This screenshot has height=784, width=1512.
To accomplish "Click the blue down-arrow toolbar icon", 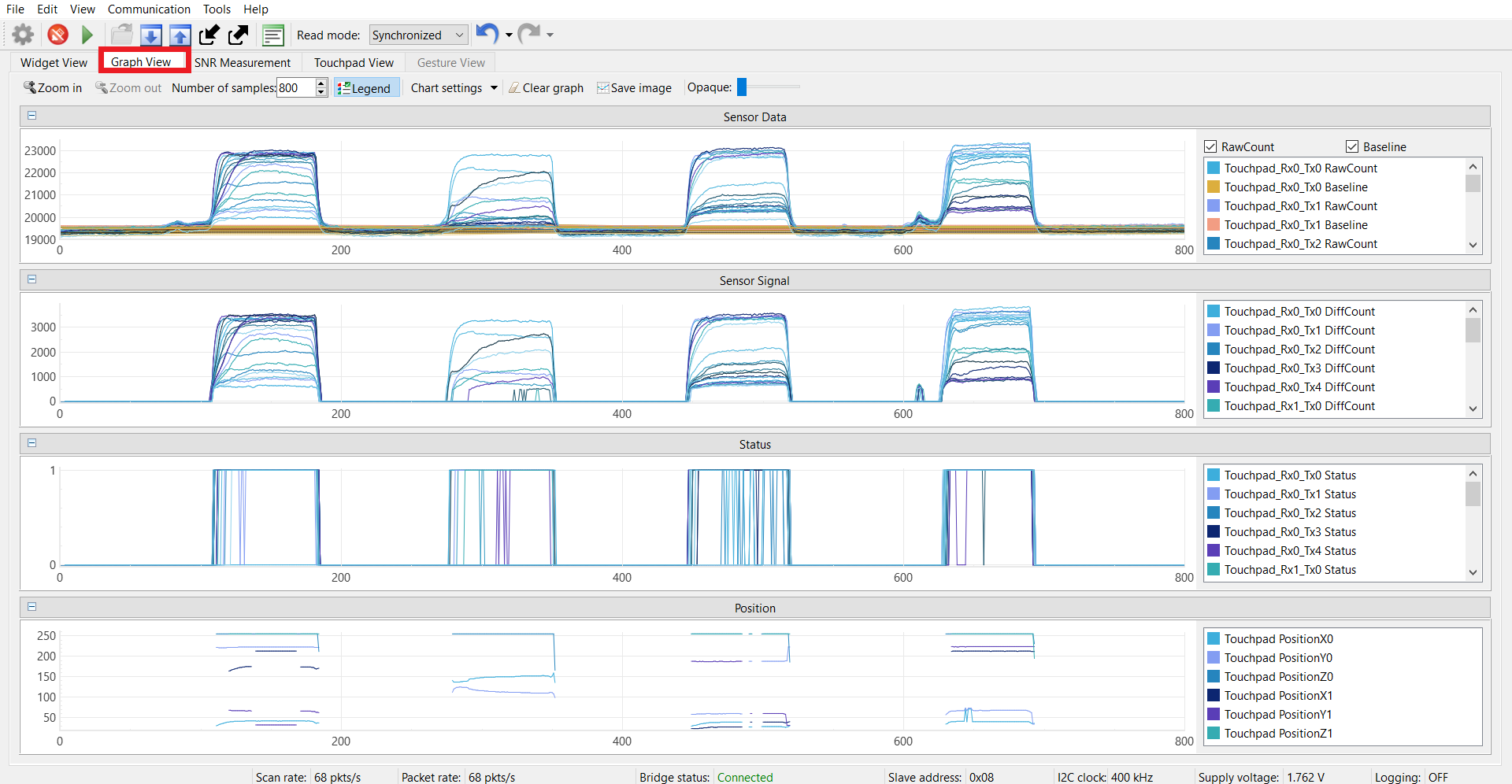I will (151, 35).
